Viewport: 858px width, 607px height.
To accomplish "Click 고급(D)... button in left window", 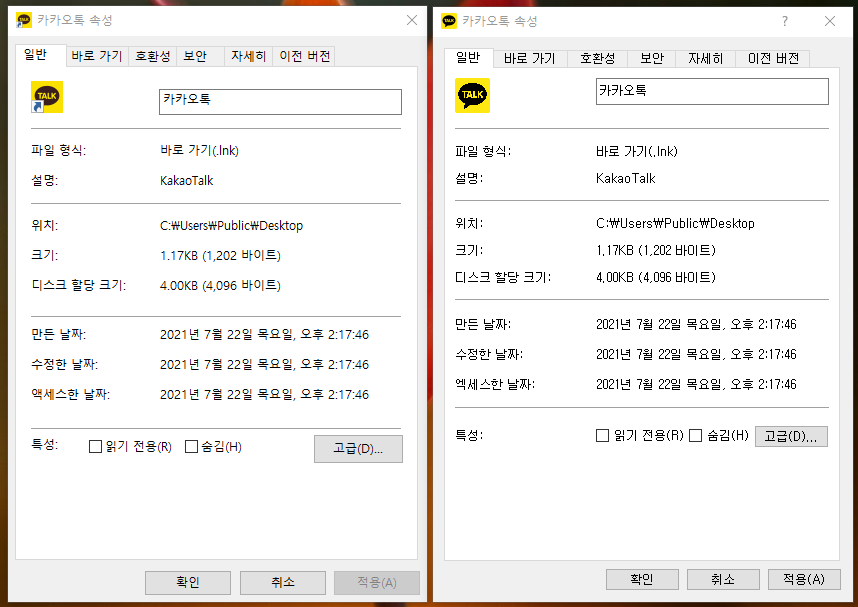I will pyautogui.click(x=358, y=449).
